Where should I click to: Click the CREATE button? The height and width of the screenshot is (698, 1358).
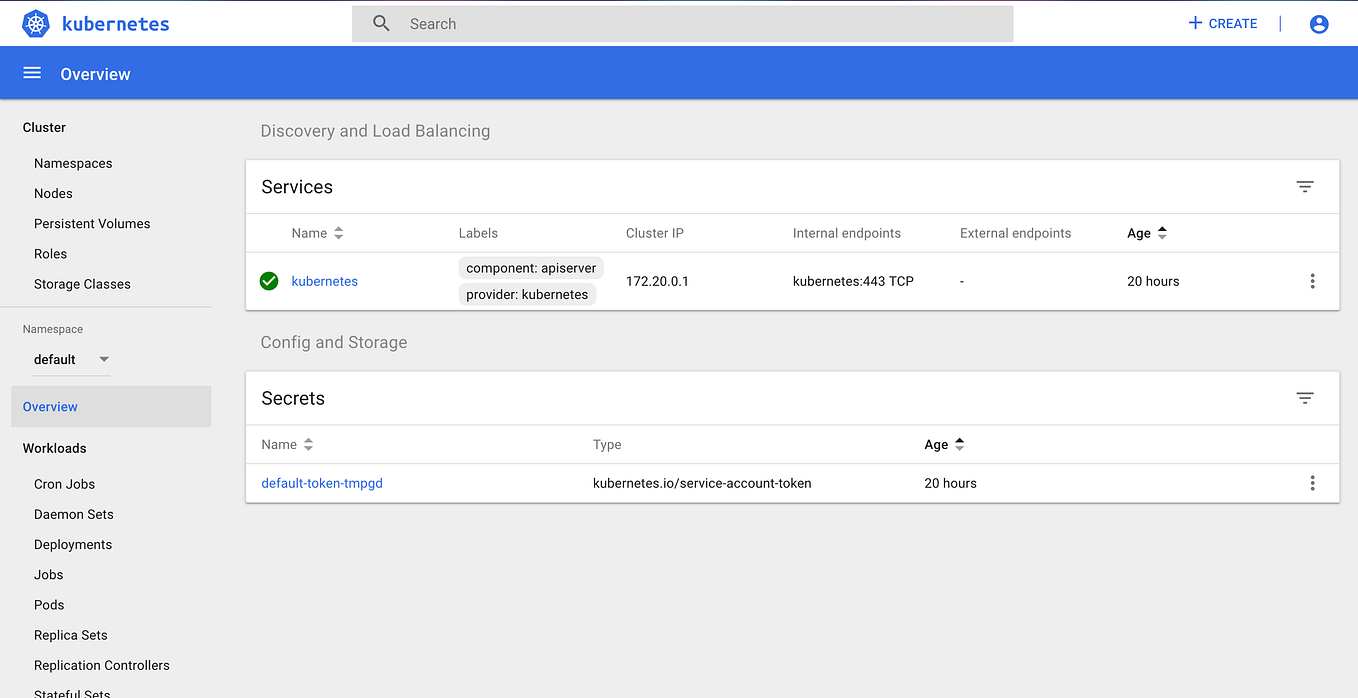pyautogui.click(x=1222, y=23)
